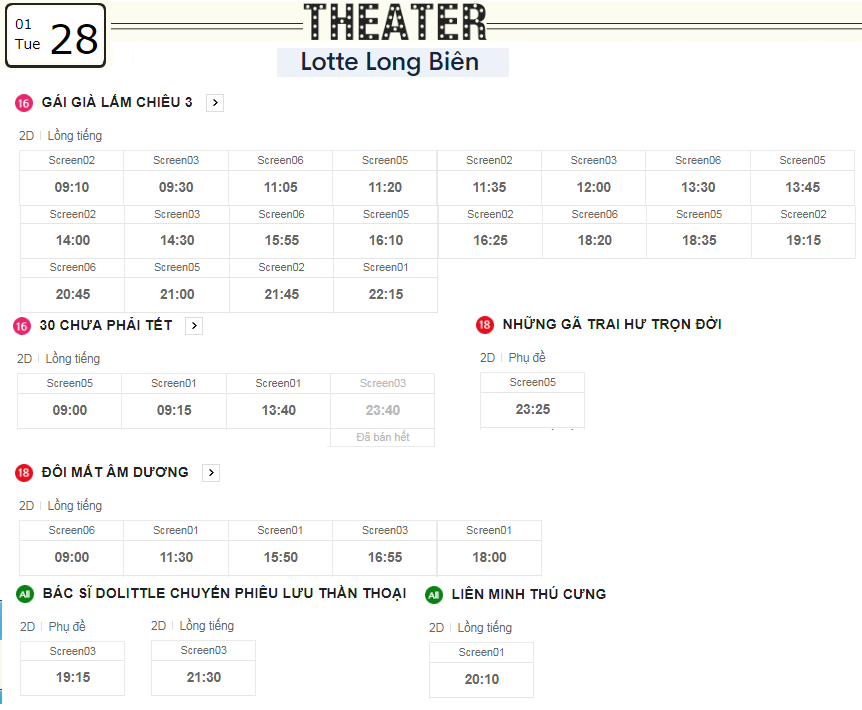Click All-ages badge of Liên Minh Thú Cưng
The height and width of the screenshot is (710, 862).
(434, 595)
